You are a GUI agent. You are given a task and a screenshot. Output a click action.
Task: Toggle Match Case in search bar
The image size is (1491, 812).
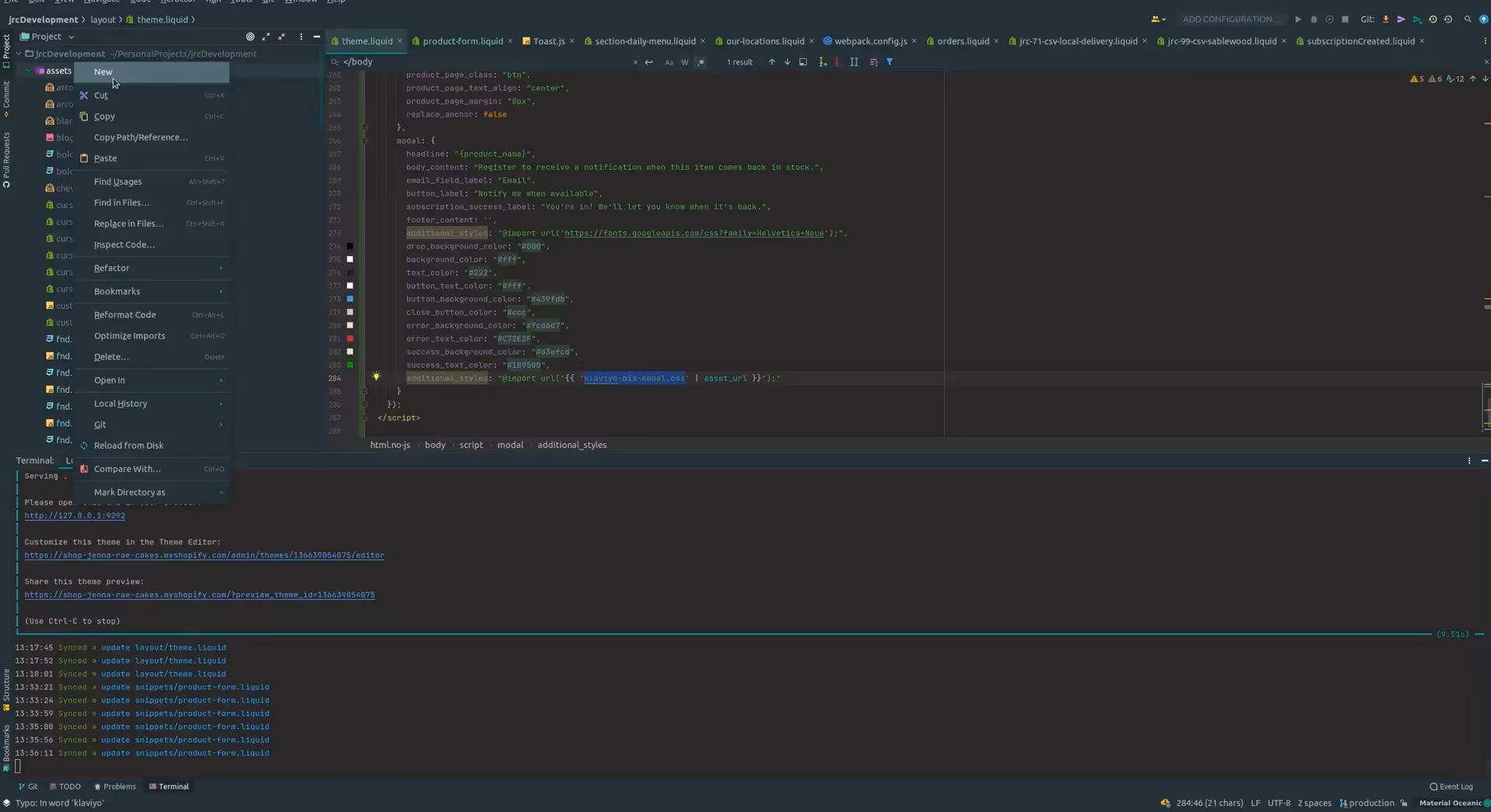(669, 62)
